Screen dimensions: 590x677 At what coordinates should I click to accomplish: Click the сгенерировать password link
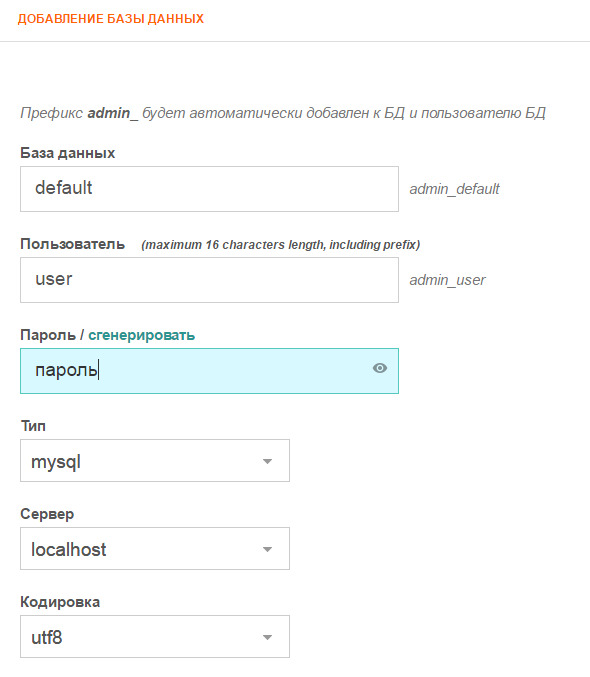[142, 335]
